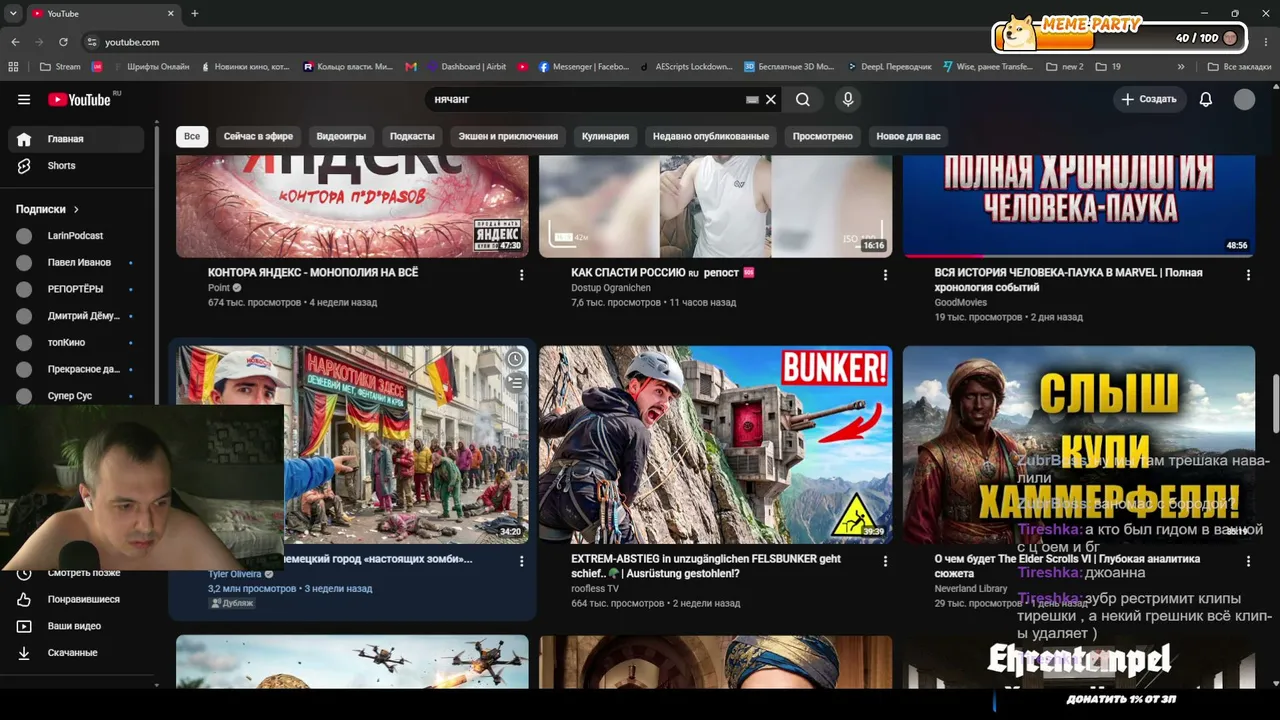Open options menu for Tyler Oliveira video

point(521,562)
